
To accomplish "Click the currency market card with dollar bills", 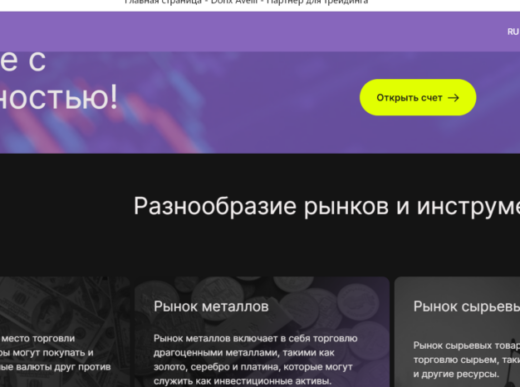I will pyautogui.click(x=65, y=332).
